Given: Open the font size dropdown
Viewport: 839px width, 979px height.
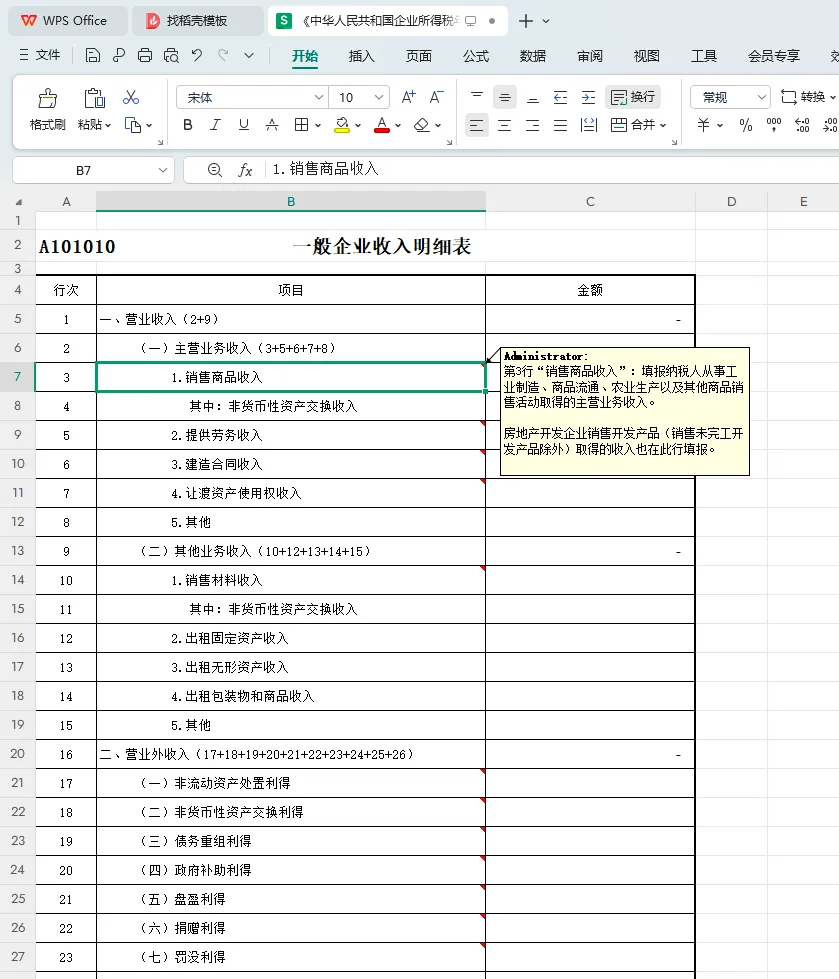Looking at the screenshot, I should pos(379,97).
